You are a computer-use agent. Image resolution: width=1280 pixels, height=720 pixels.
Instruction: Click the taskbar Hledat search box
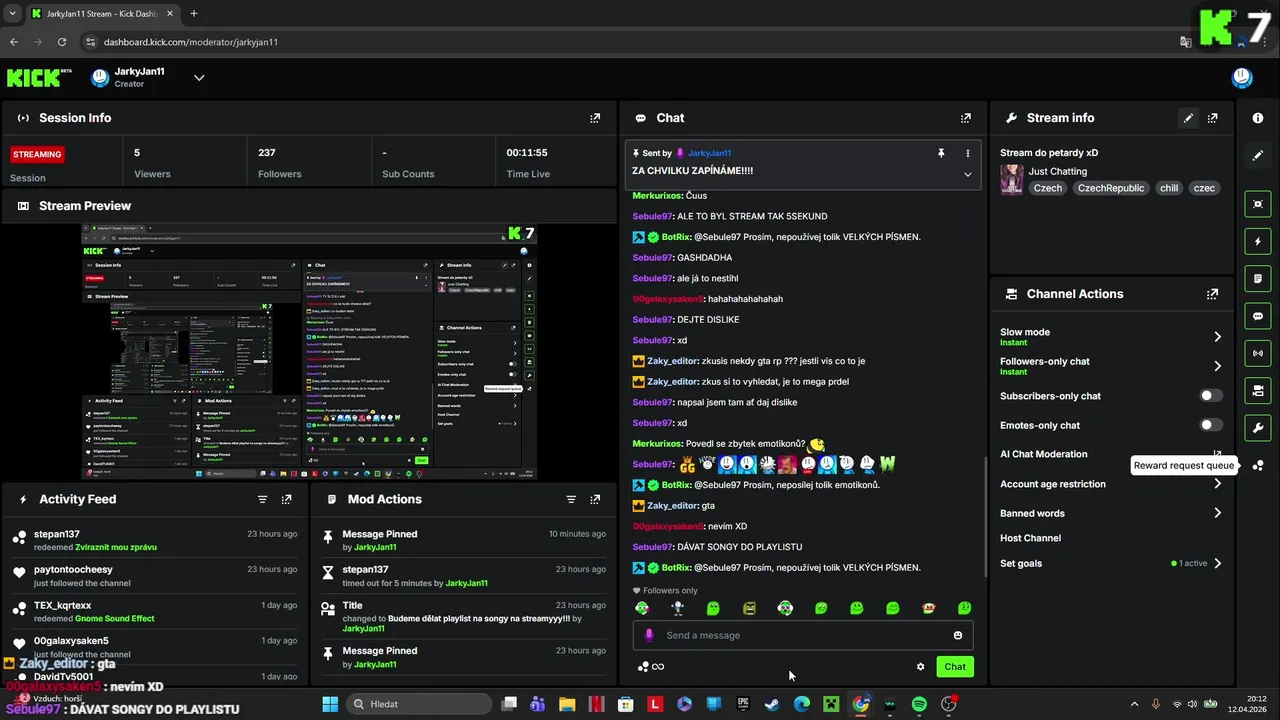[420, 704]
